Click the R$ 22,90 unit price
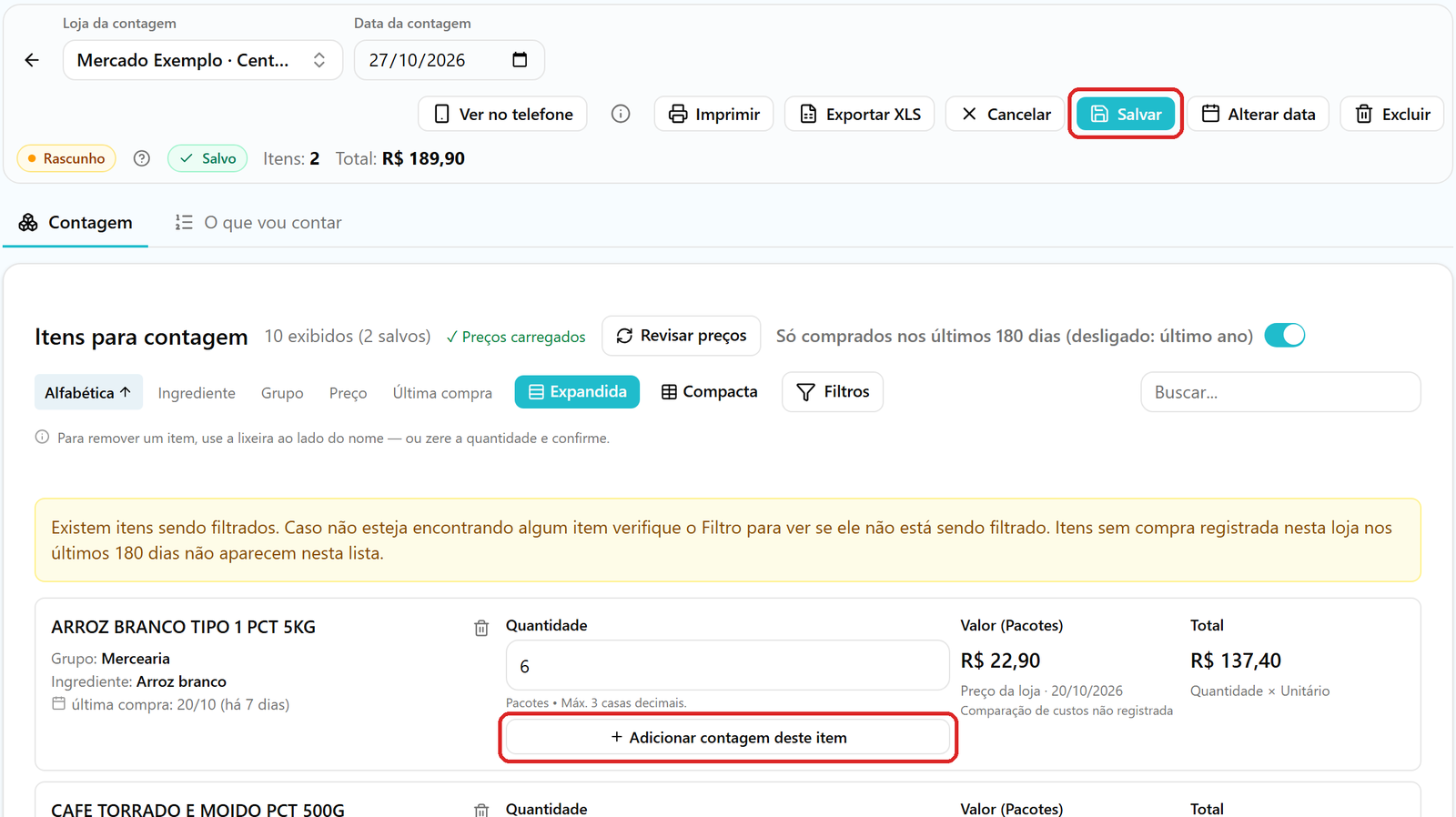Screen dimensions: 1456x817 [x=1000, y=661]
